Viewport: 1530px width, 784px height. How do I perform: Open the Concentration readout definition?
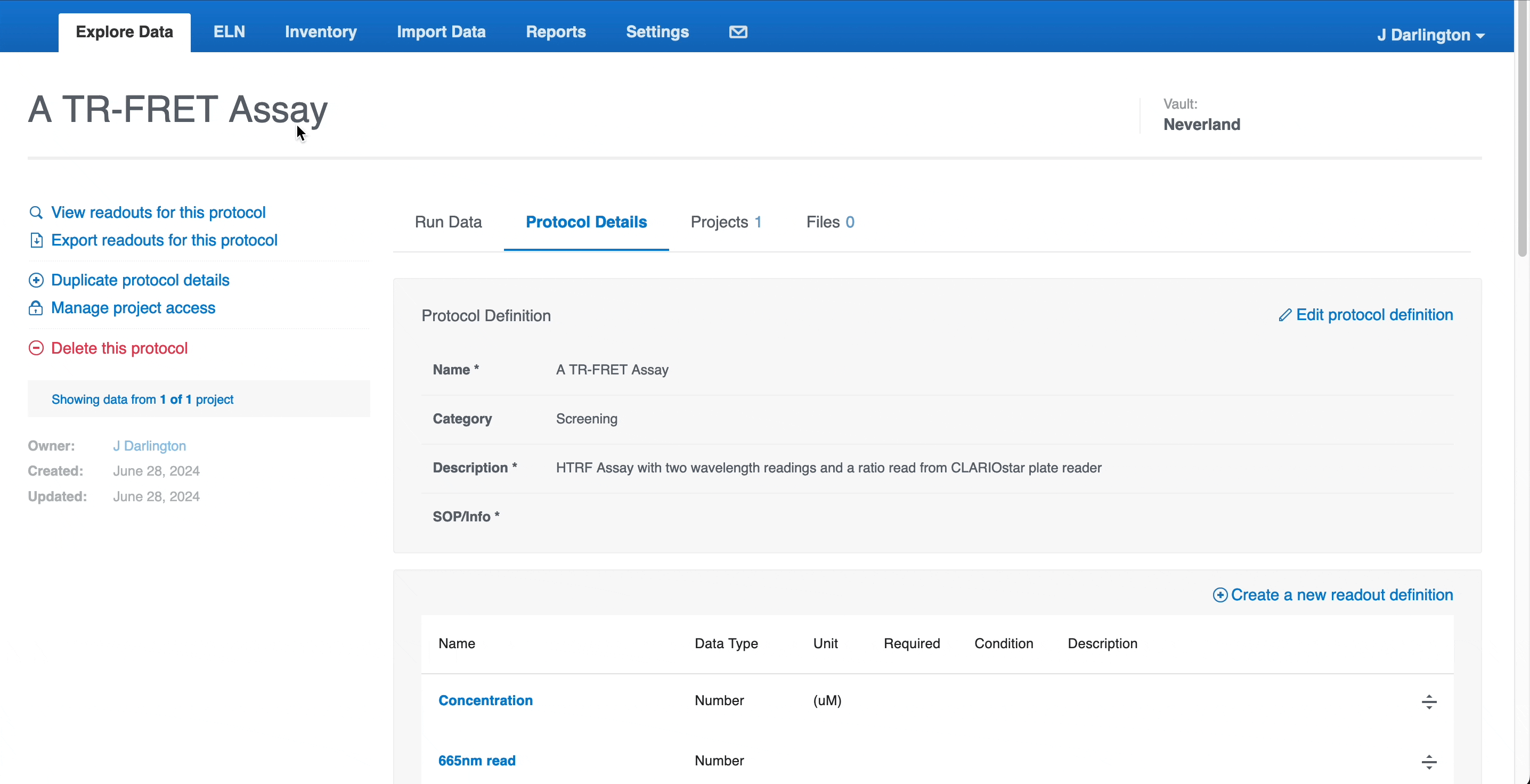485,701
